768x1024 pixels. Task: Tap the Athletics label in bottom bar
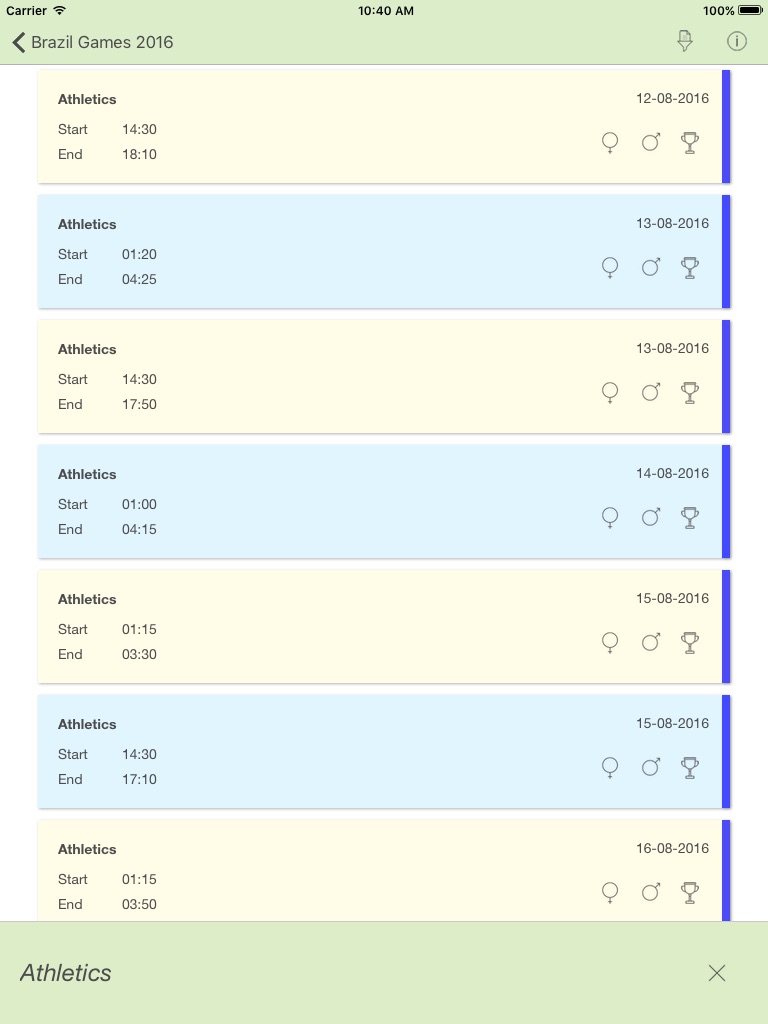[66, 973]
